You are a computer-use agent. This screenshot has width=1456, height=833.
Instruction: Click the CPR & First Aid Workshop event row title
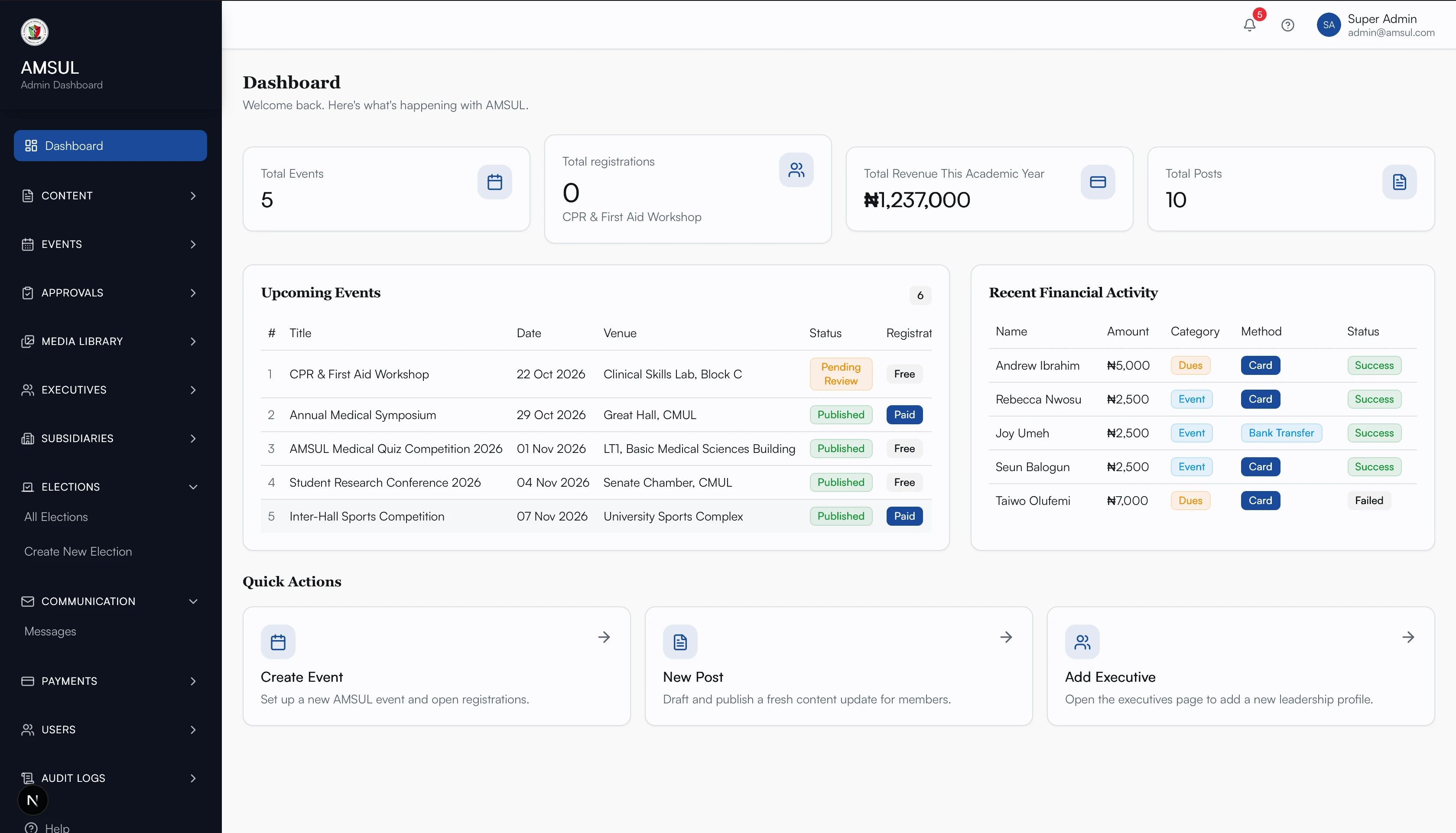359,374
